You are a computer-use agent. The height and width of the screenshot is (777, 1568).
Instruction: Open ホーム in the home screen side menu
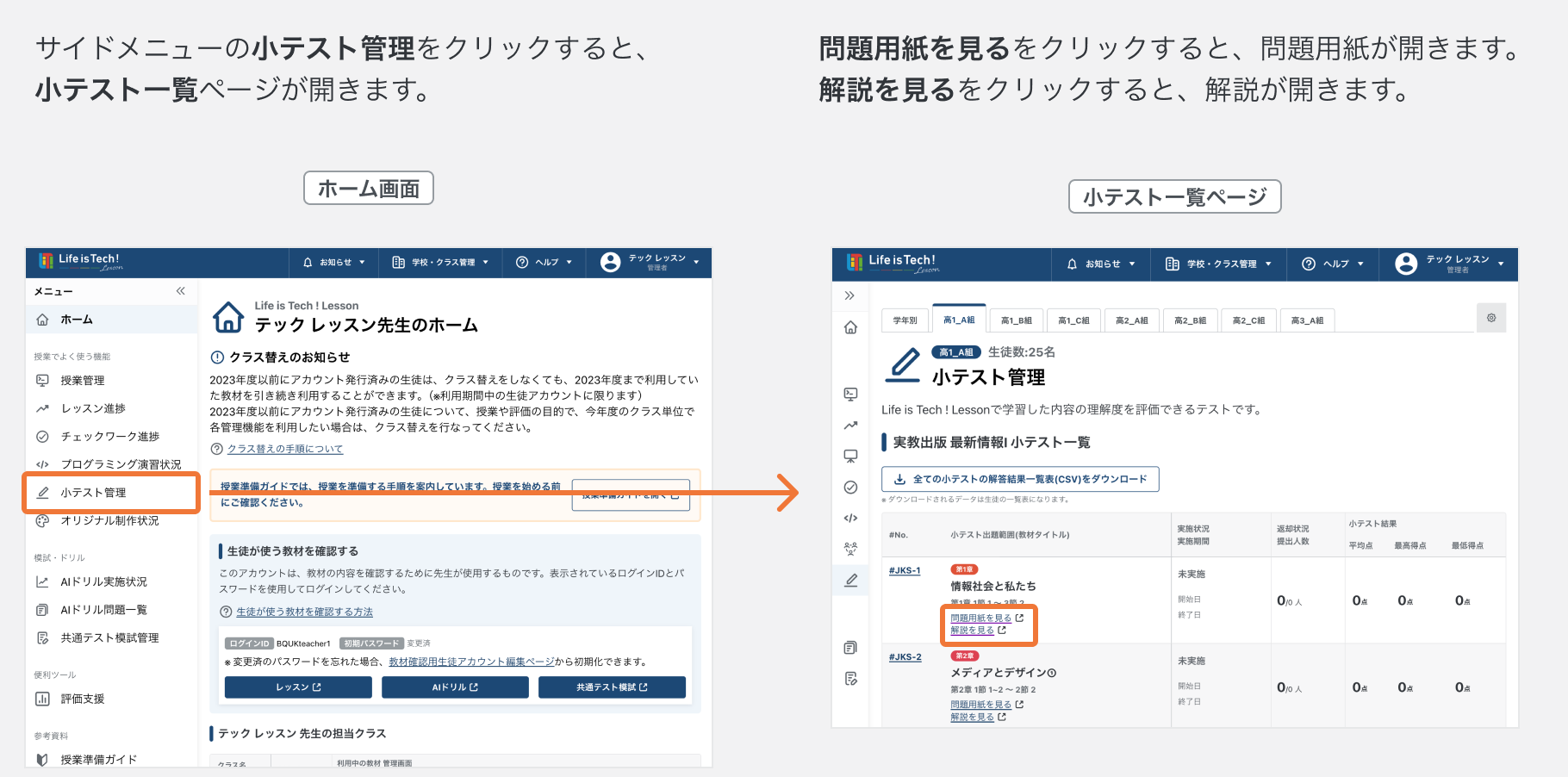(112, 320)
